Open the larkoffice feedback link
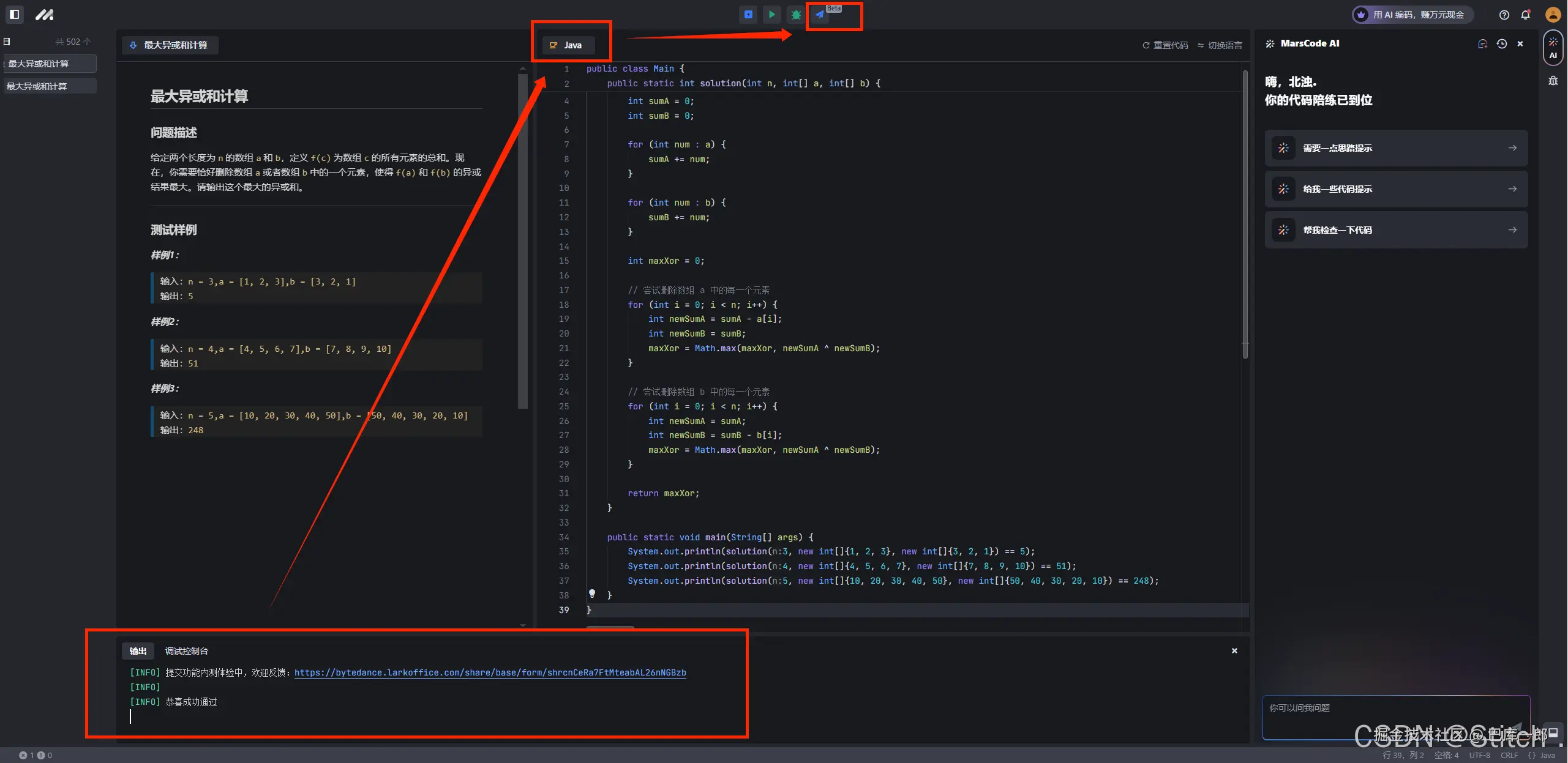This screenshot has height=763, width=1568. [x=490, y=672]
